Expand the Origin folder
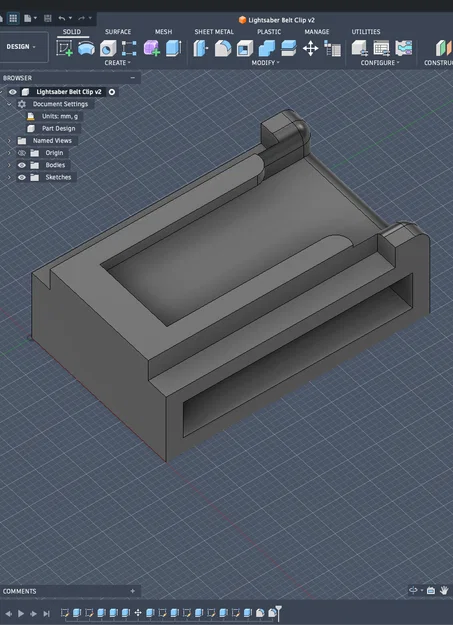The width and height of the screenshot is (453, 625). click(9, 153)
